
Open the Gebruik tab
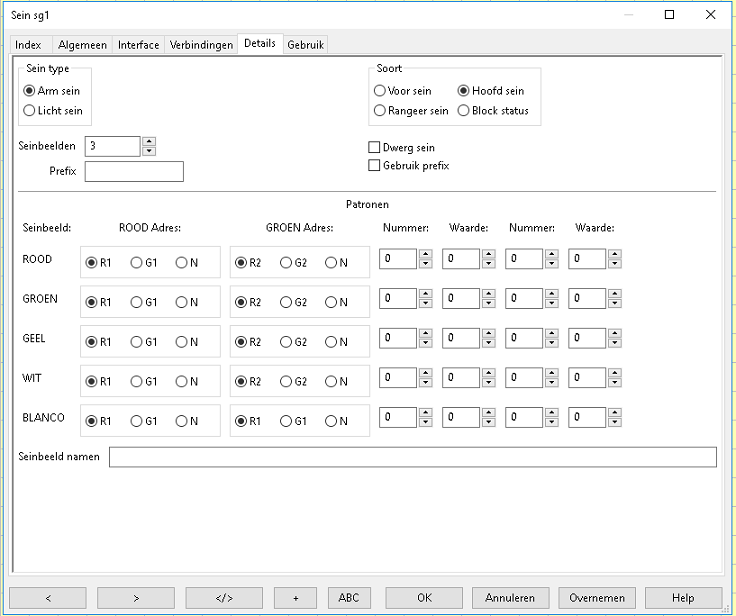[305, 45]
